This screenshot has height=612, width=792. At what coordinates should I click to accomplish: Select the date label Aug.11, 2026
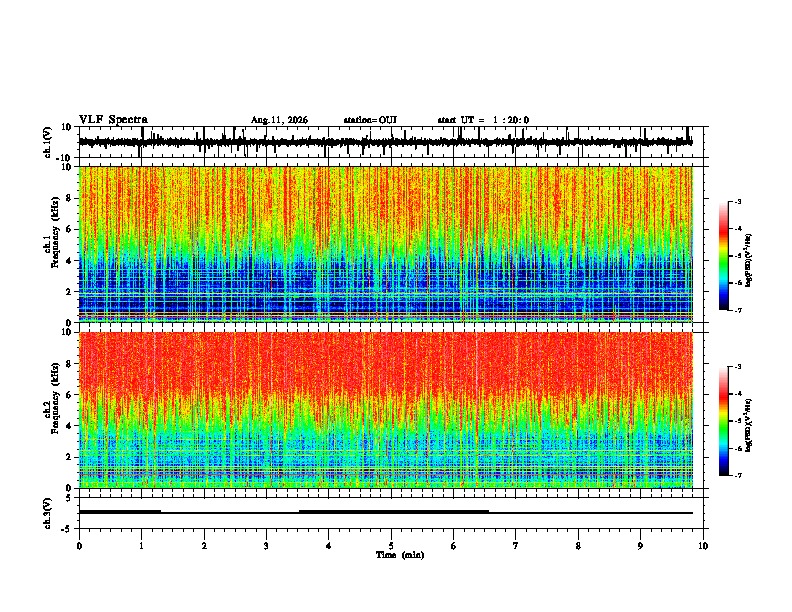(x=279, y=120)
